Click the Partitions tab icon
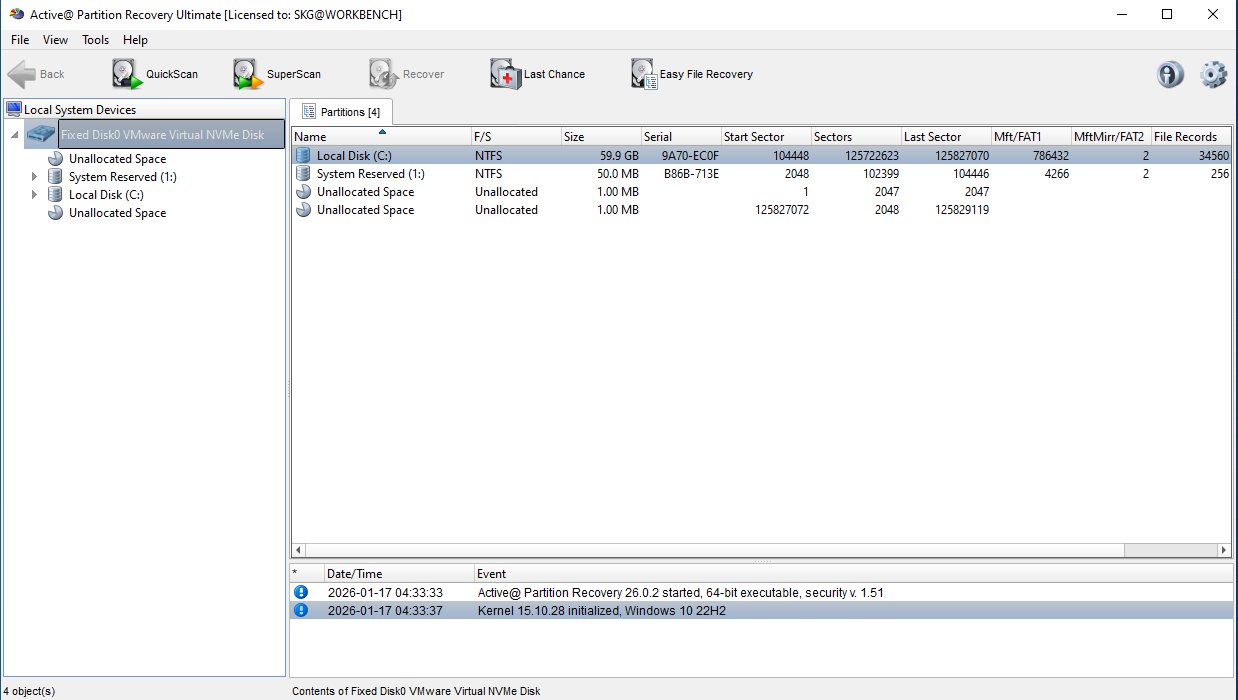This screenshot has width=1238, height=700. pyautogui.click(x=308, y=112)
